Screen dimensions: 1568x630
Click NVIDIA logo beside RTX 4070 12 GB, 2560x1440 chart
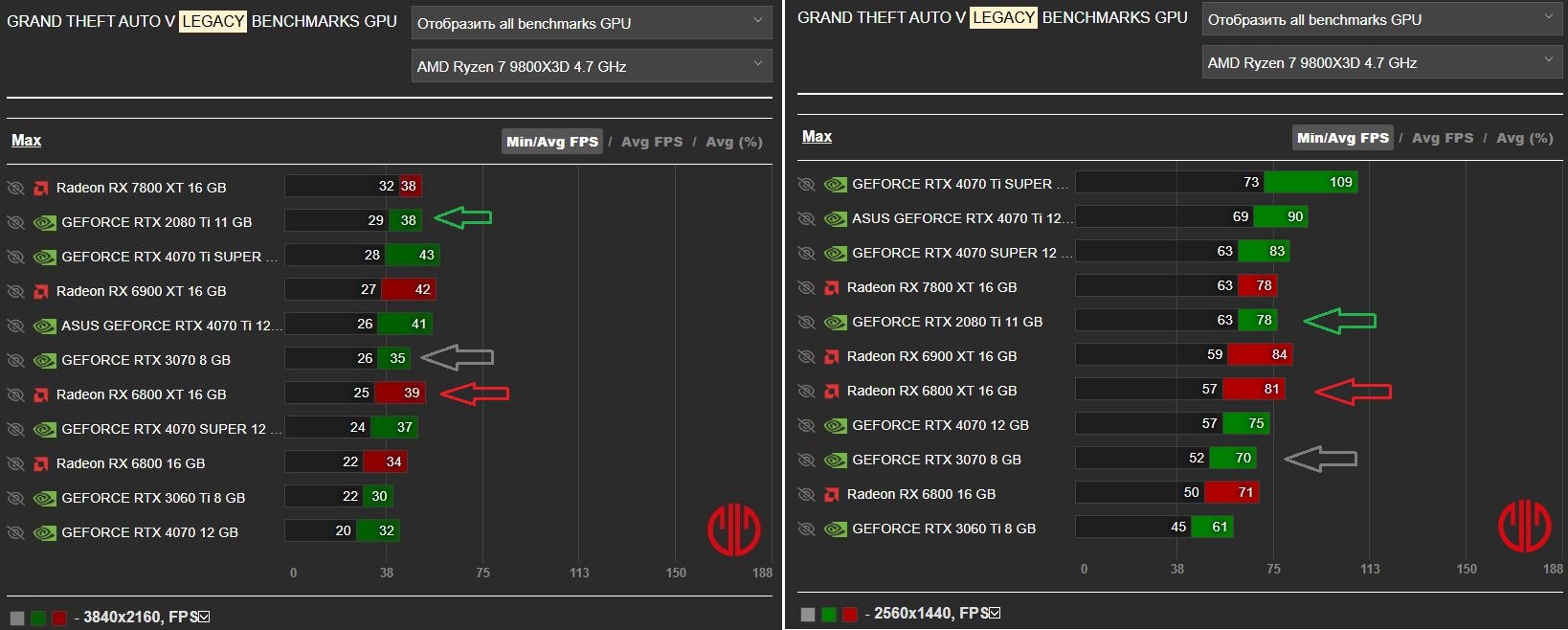835,425
